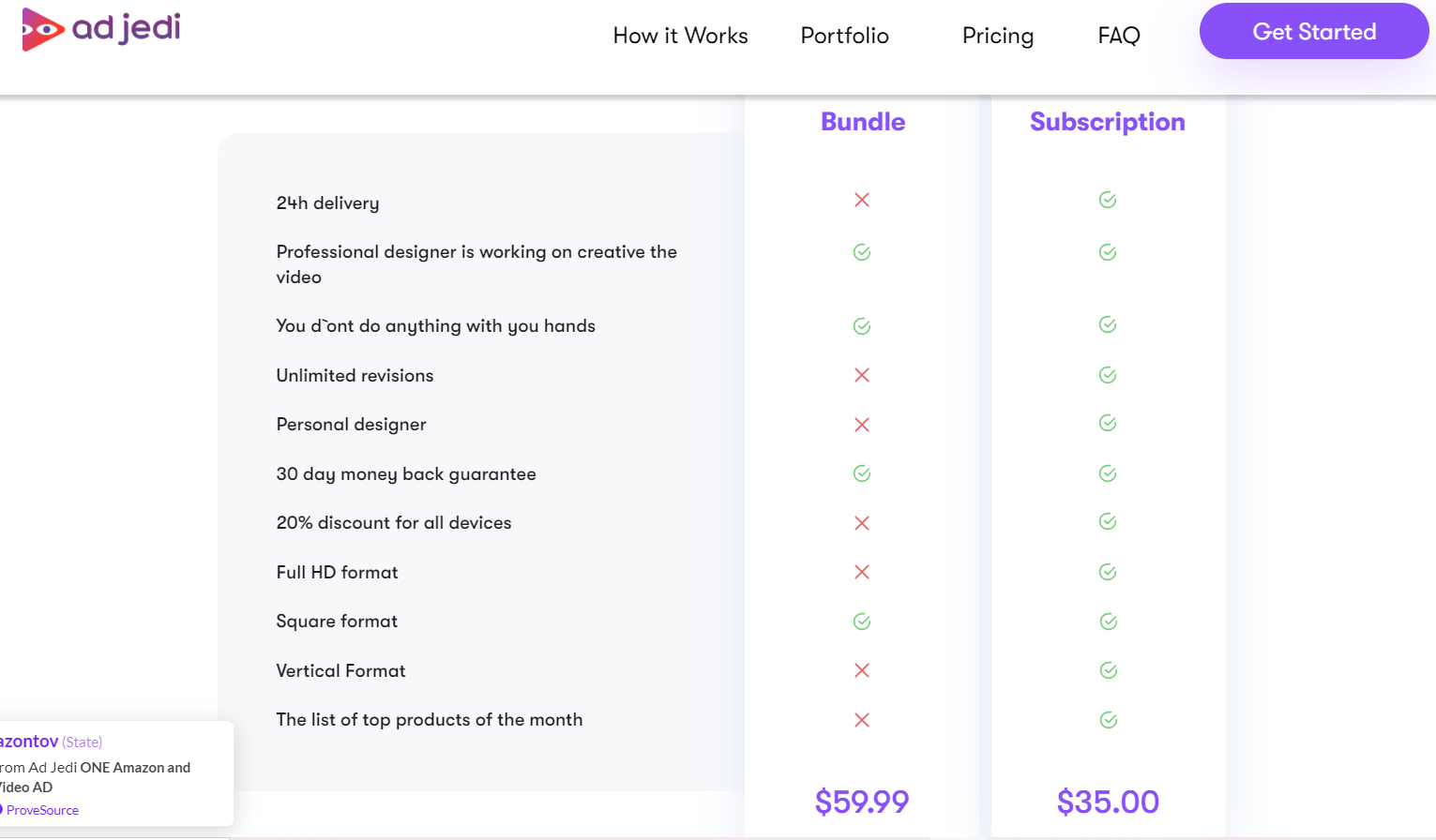Click the Unlimited revisions feature label

(x=355, y=375)
